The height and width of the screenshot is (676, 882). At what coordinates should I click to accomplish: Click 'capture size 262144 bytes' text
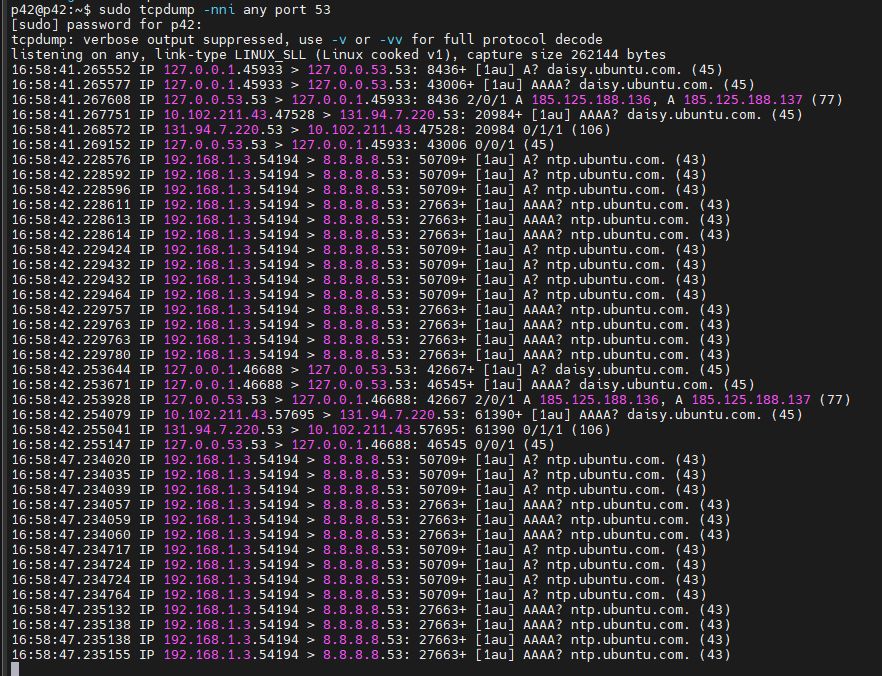click(566, 55)
